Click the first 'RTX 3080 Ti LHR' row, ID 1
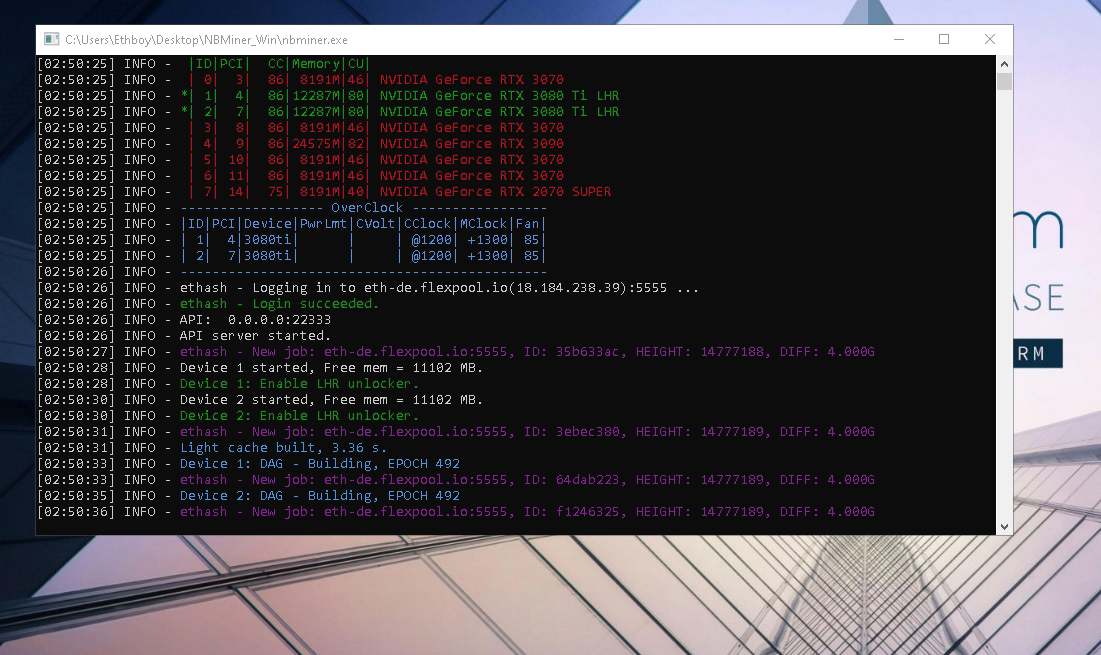Image resolution: width=1101 pixels, height=655 pixels. tap(400, 95)
